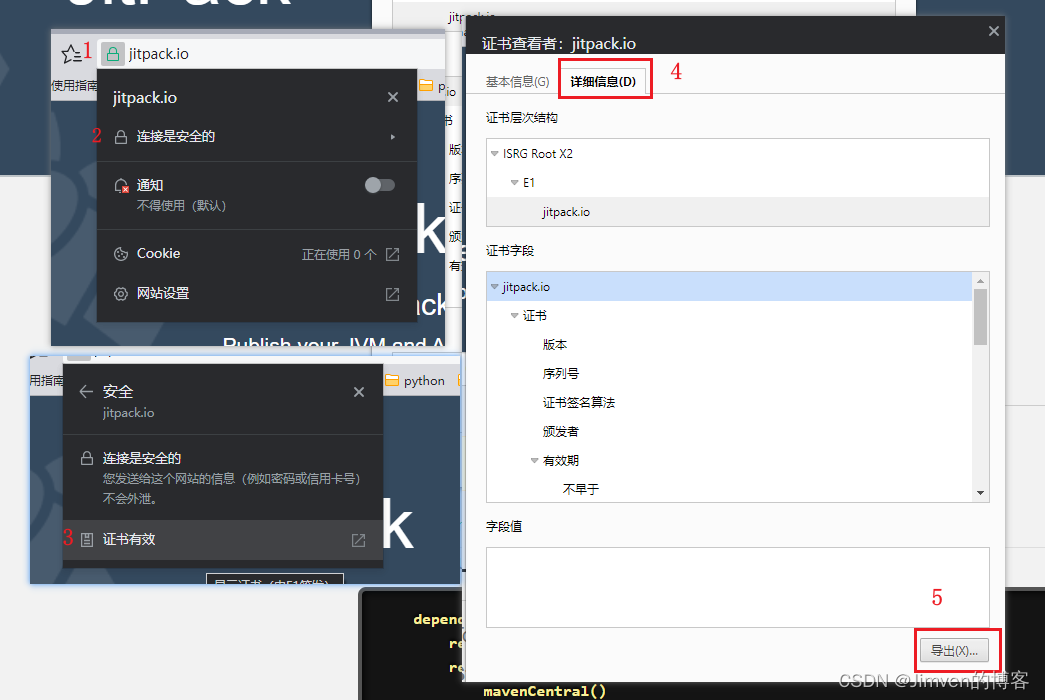The width and height of the screenshot is (1045, 700).
Task: Collapse the E1 hierarchy node
Action: 515,183
